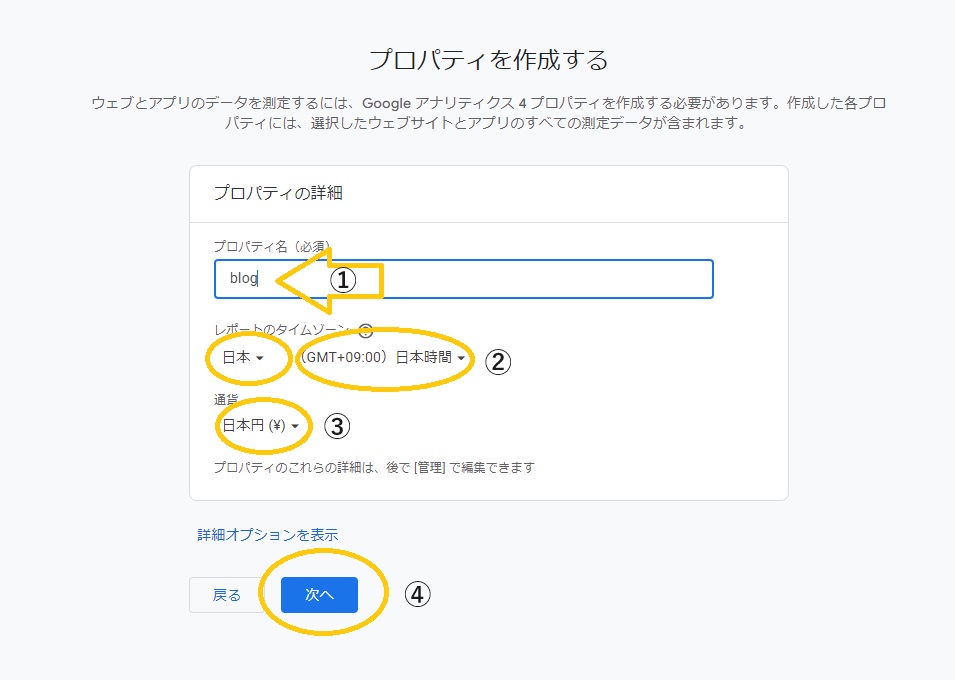Go back with the 戻る button
955x680 pixels.
coord(227,595)
